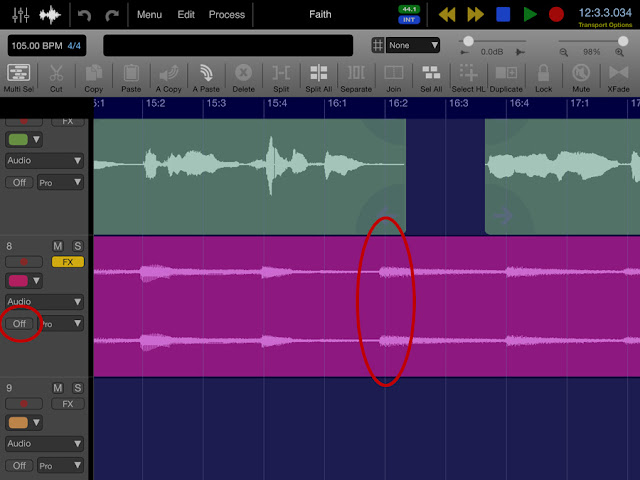Viewport: 640px width, 480px height.
Task: Choose the A Copy tool
Action: 169,78
